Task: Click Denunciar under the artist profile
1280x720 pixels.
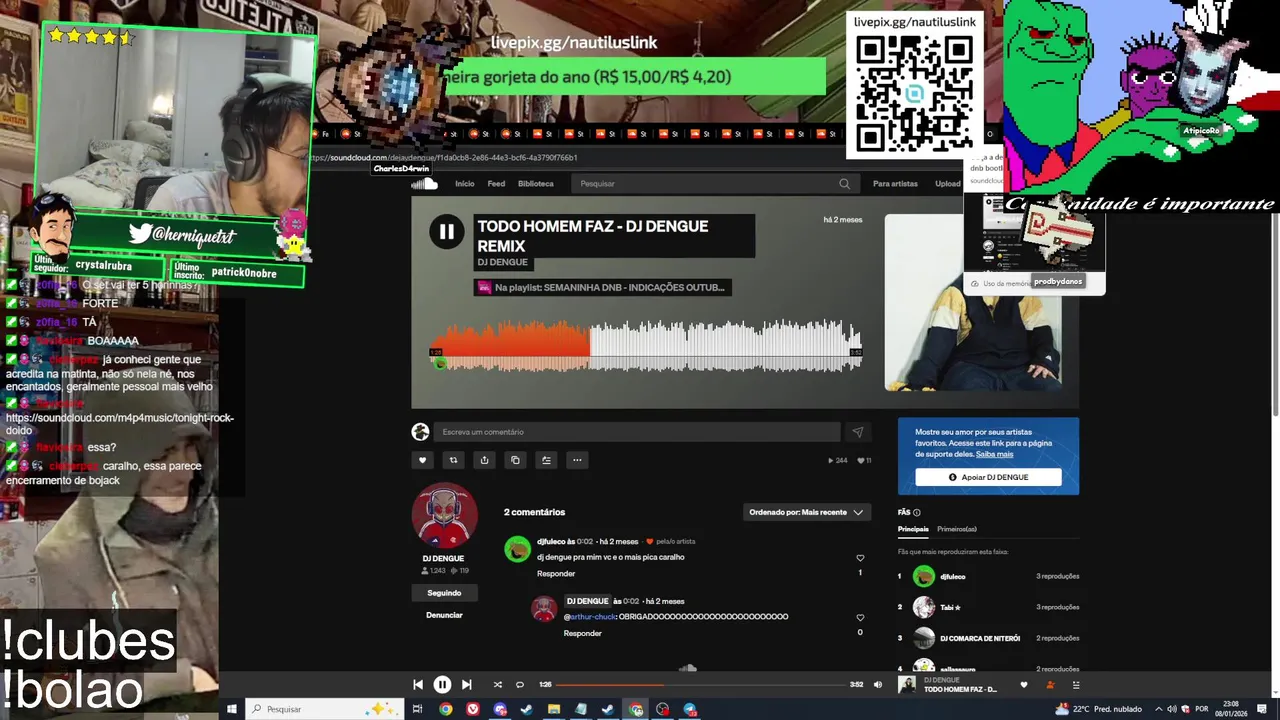Action: (x=444, y=615)
